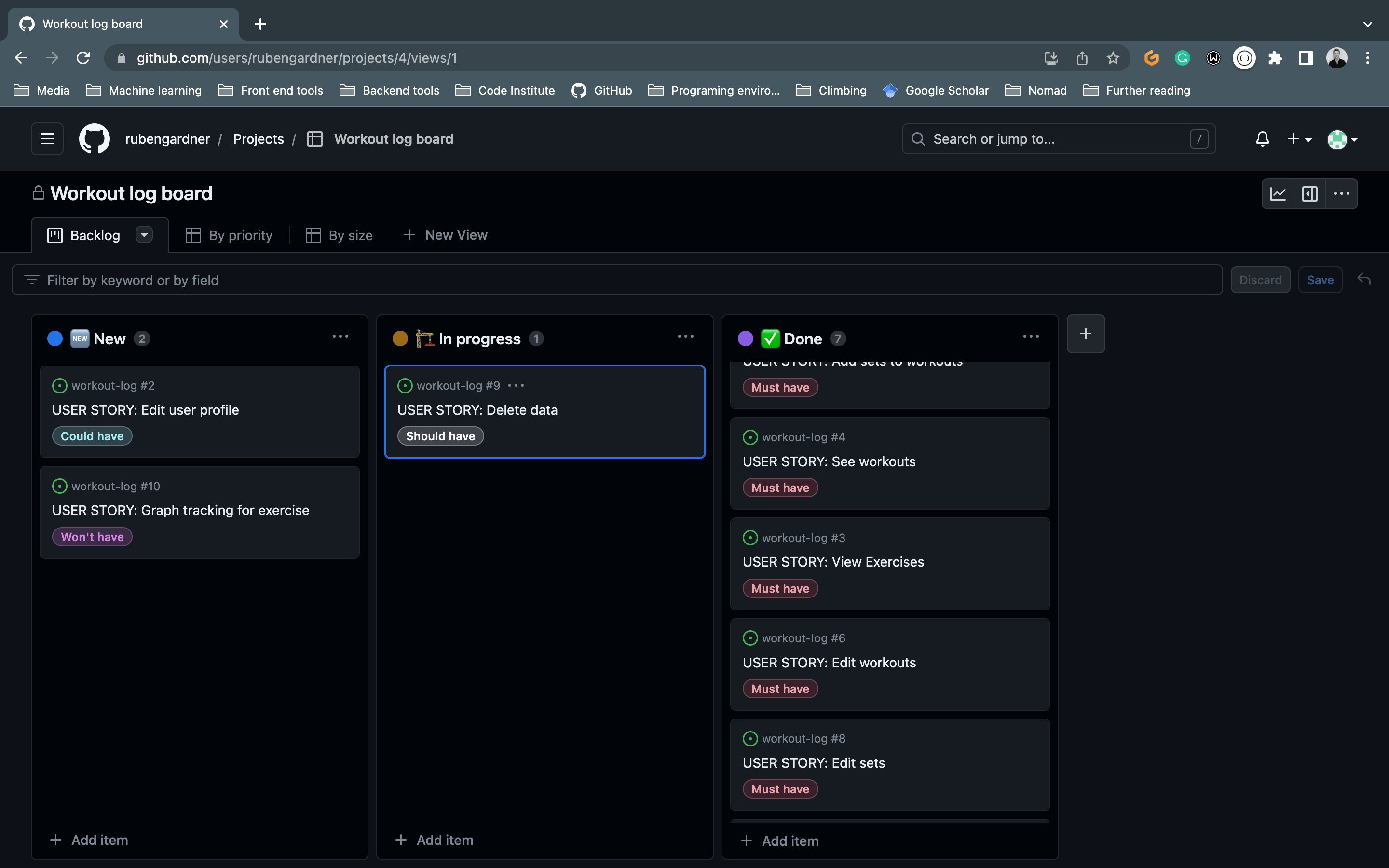Viewport: 1389px width, 868px height.
Task: Expand the create new plus dropdown
Action: pos(1299,139)
